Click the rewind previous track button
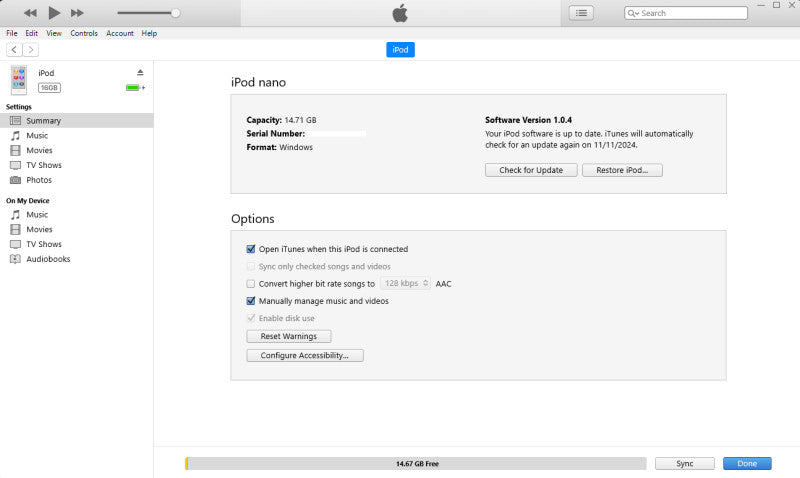 coord(30,13)
